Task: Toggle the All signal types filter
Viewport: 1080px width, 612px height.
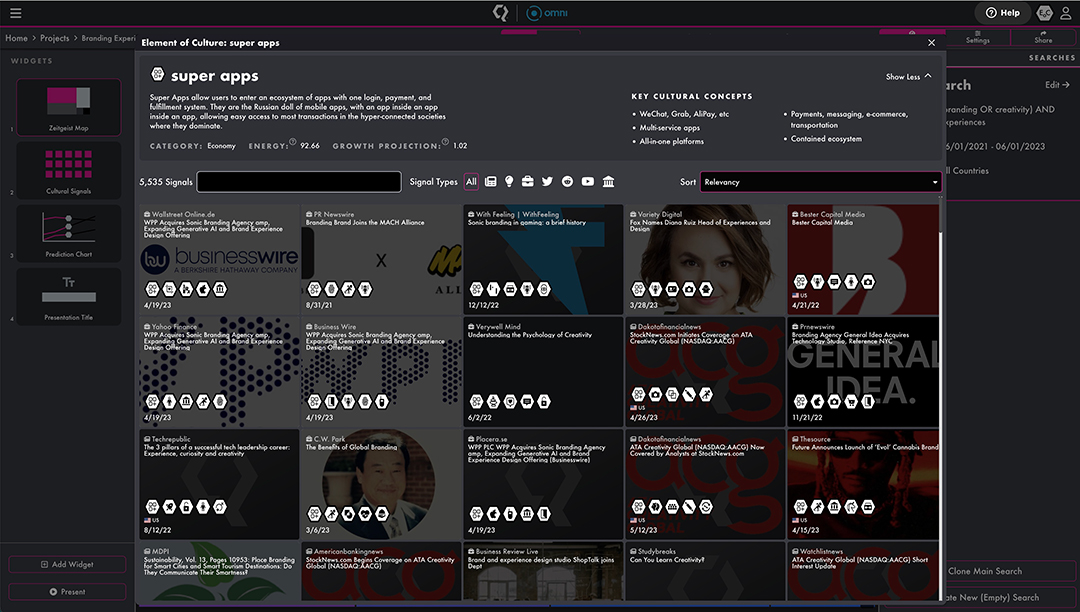Action: (x=471, y=182)
